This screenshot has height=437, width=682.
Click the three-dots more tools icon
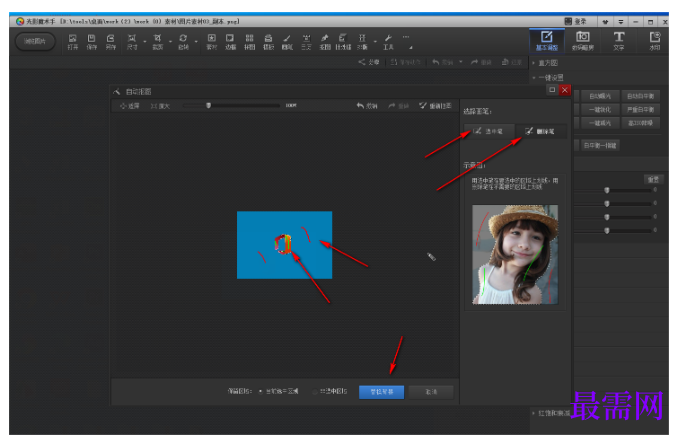[x=406, y=37]
